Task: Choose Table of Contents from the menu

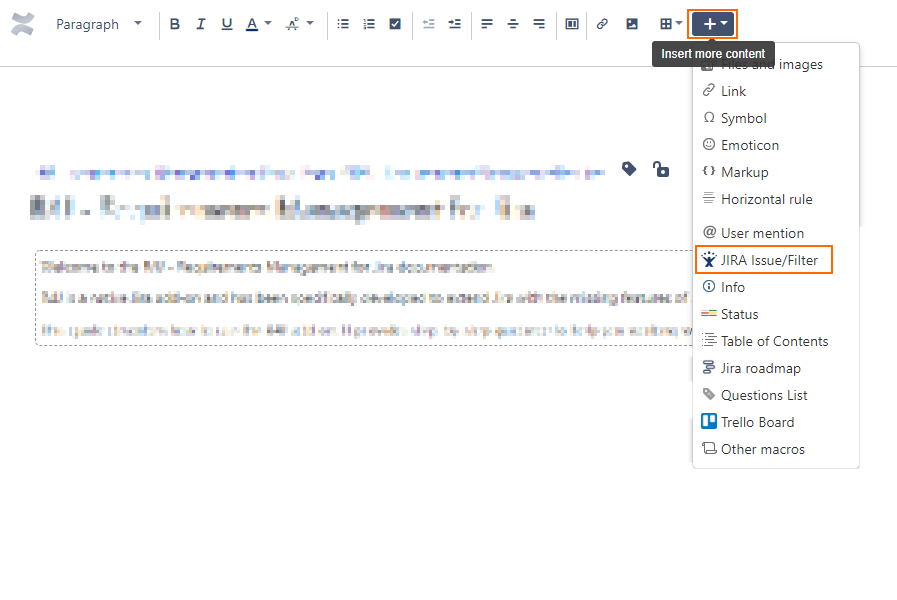Action: coord(774,341)
